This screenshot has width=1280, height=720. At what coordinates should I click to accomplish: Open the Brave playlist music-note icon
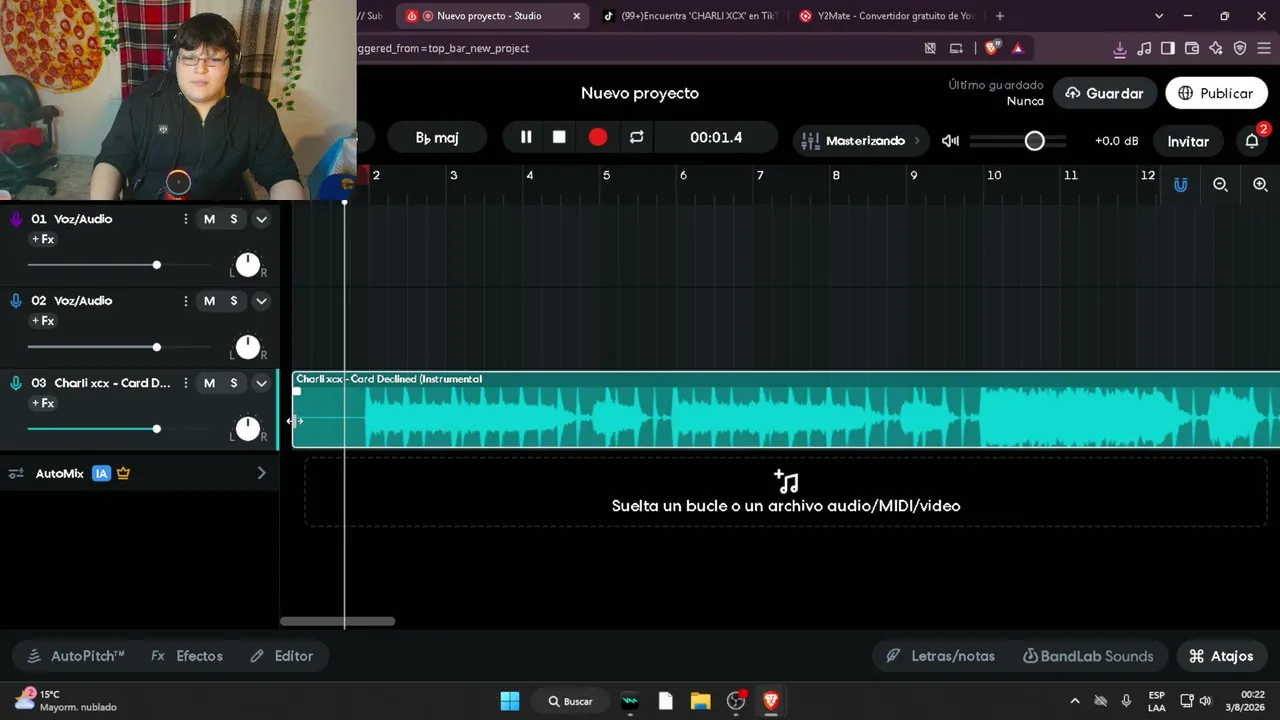pos(1144,48)
